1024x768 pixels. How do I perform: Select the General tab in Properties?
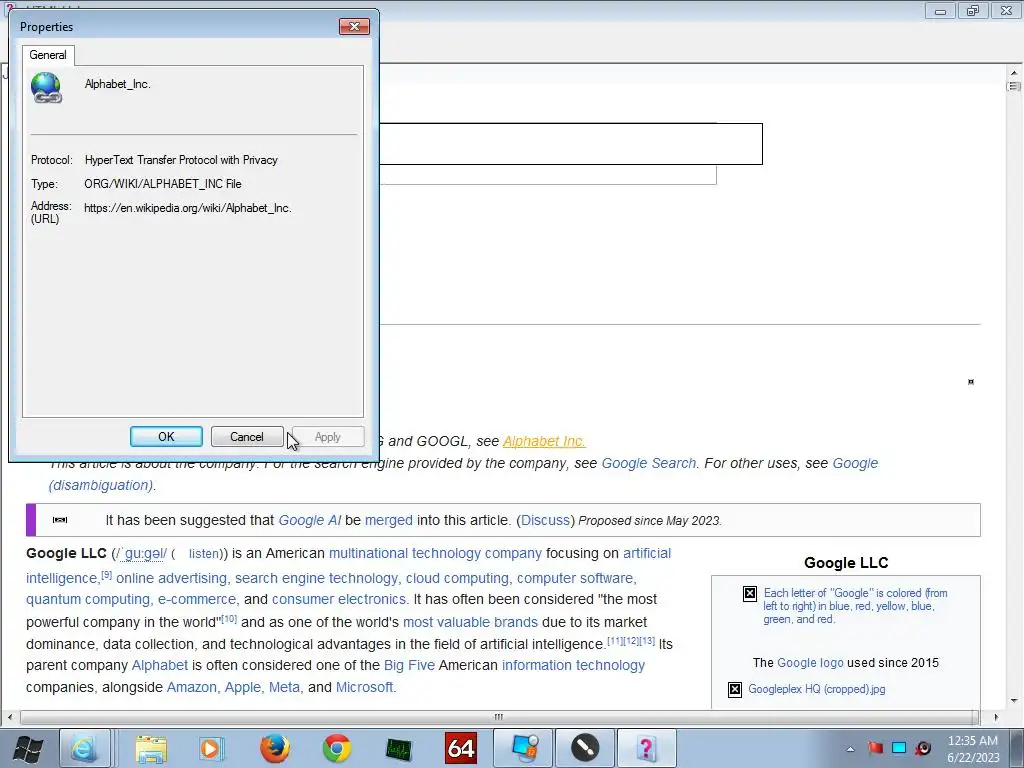coord(48,55)
